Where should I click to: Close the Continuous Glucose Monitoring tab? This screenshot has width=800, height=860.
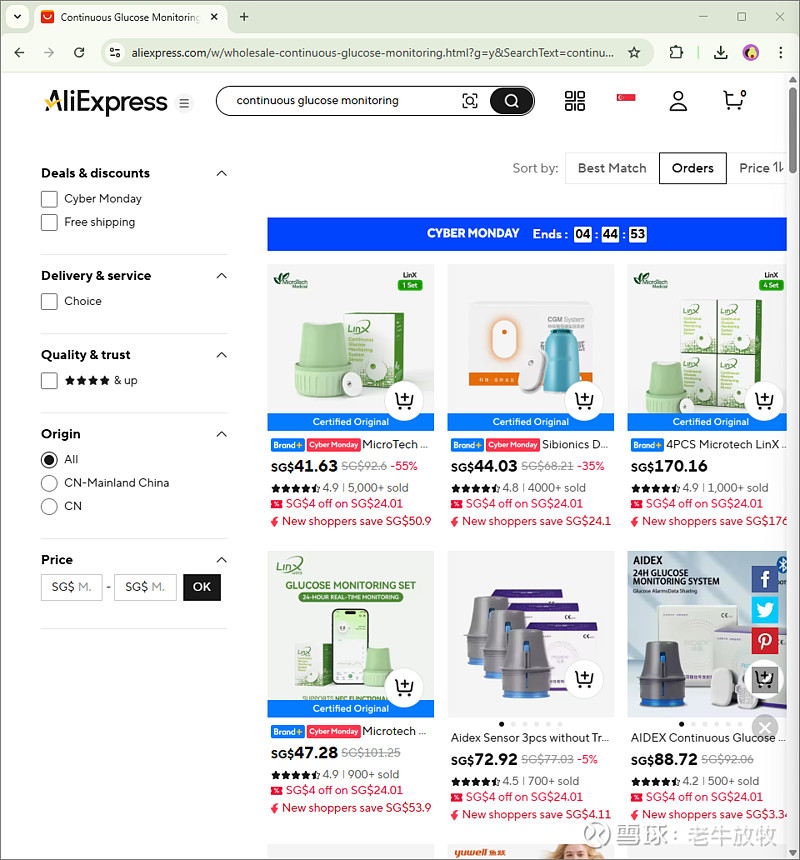(214, 17)
